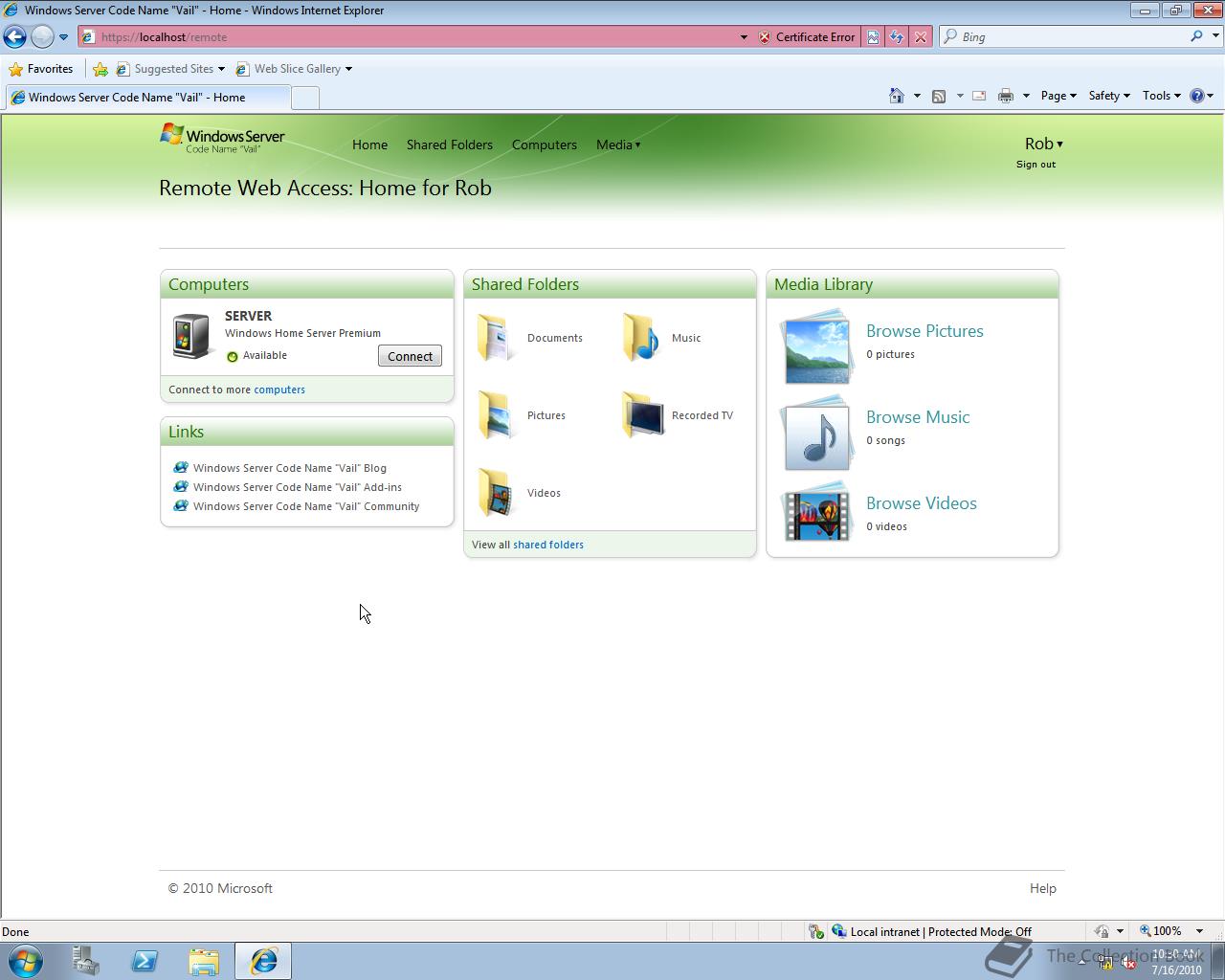Open the Safety menu

pyautogui.click(x=1109, y=96)
